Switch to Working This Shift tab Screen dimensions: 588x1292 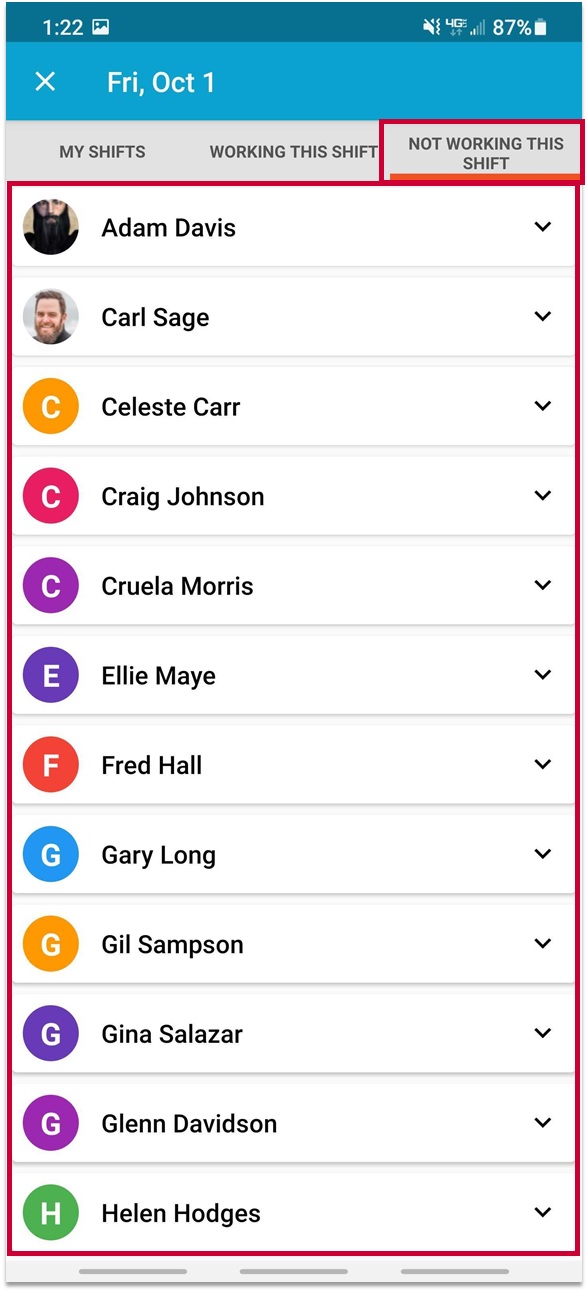293,152
